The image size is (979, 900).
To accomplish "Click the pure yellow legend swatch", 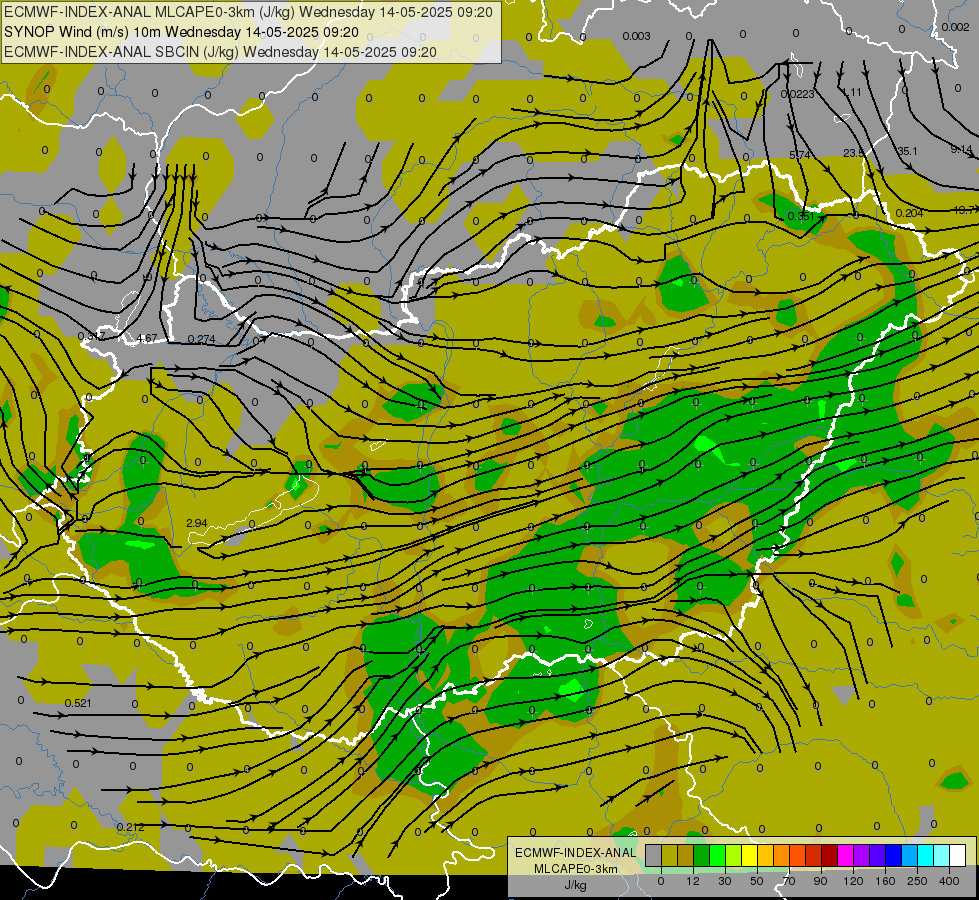I will pyautogui.click(x=750, y=855).
